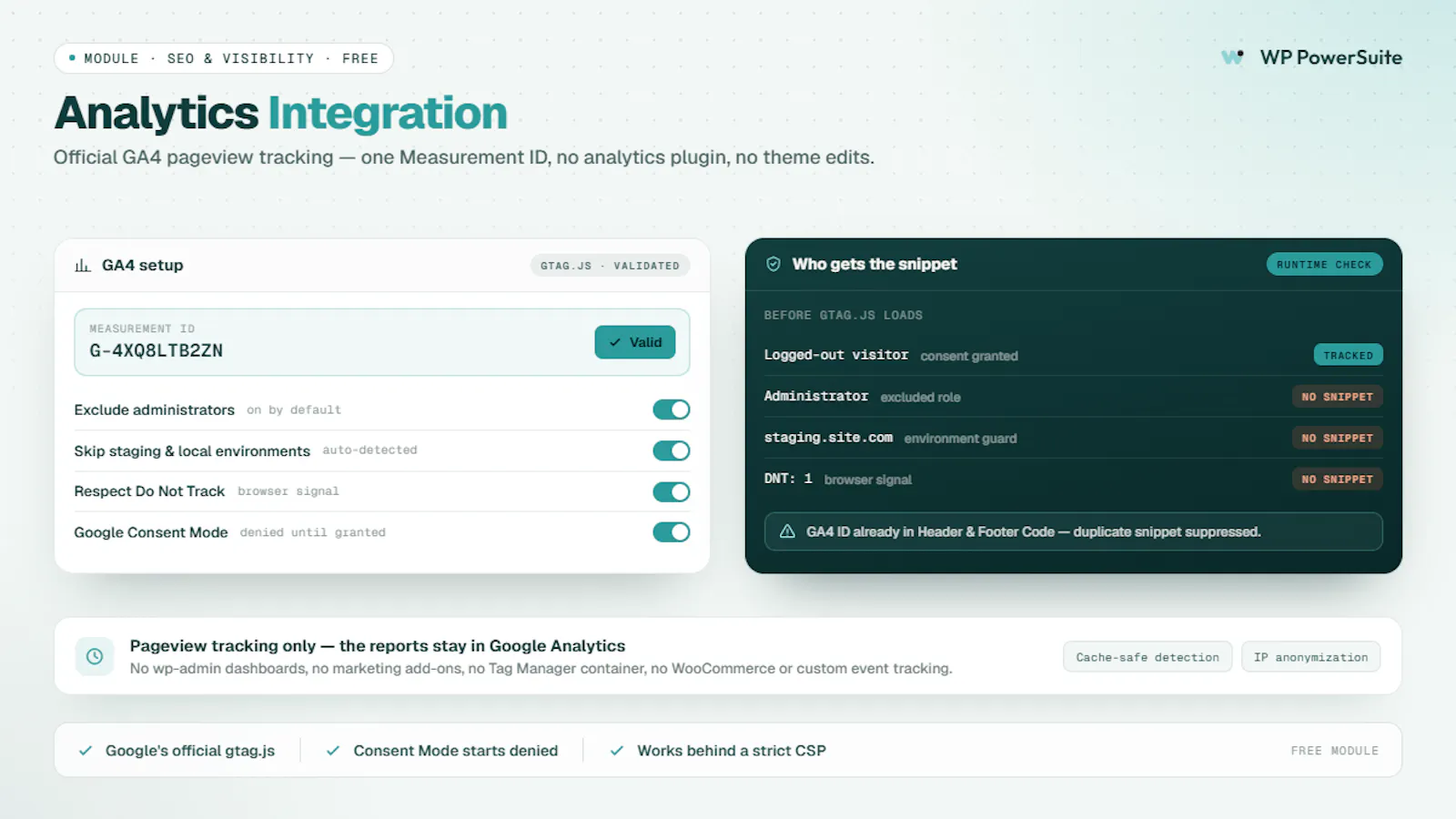Click the GTAG.JS · VALIDATED badge
Image resolution: width=1456 pixels, height=819 pixels.
tap(610, 266)
